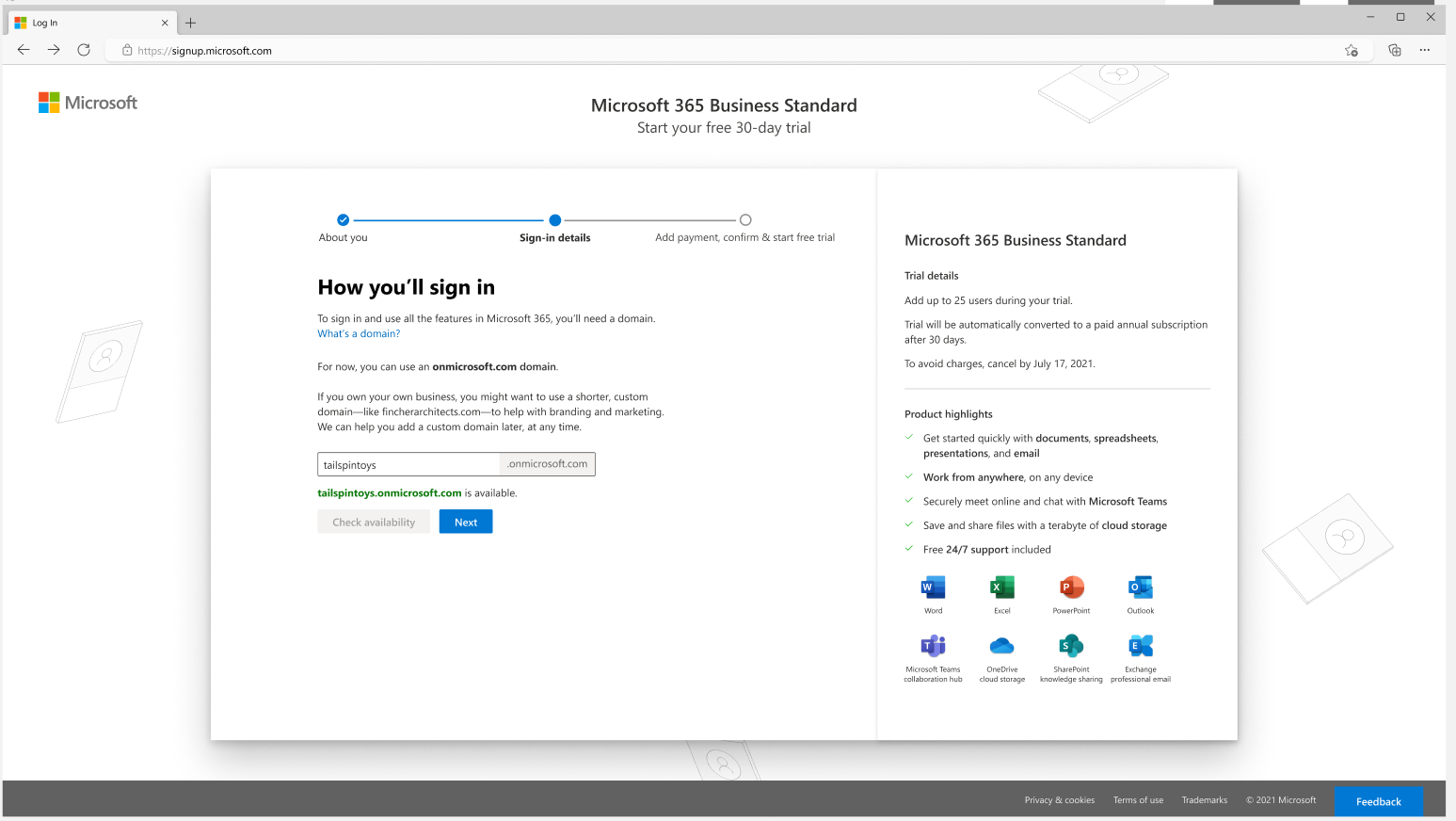Screen dimensions: 1456x821
Task: Click the © 2021 Microsoft footer text
Action: click(x=1281, y=800)
